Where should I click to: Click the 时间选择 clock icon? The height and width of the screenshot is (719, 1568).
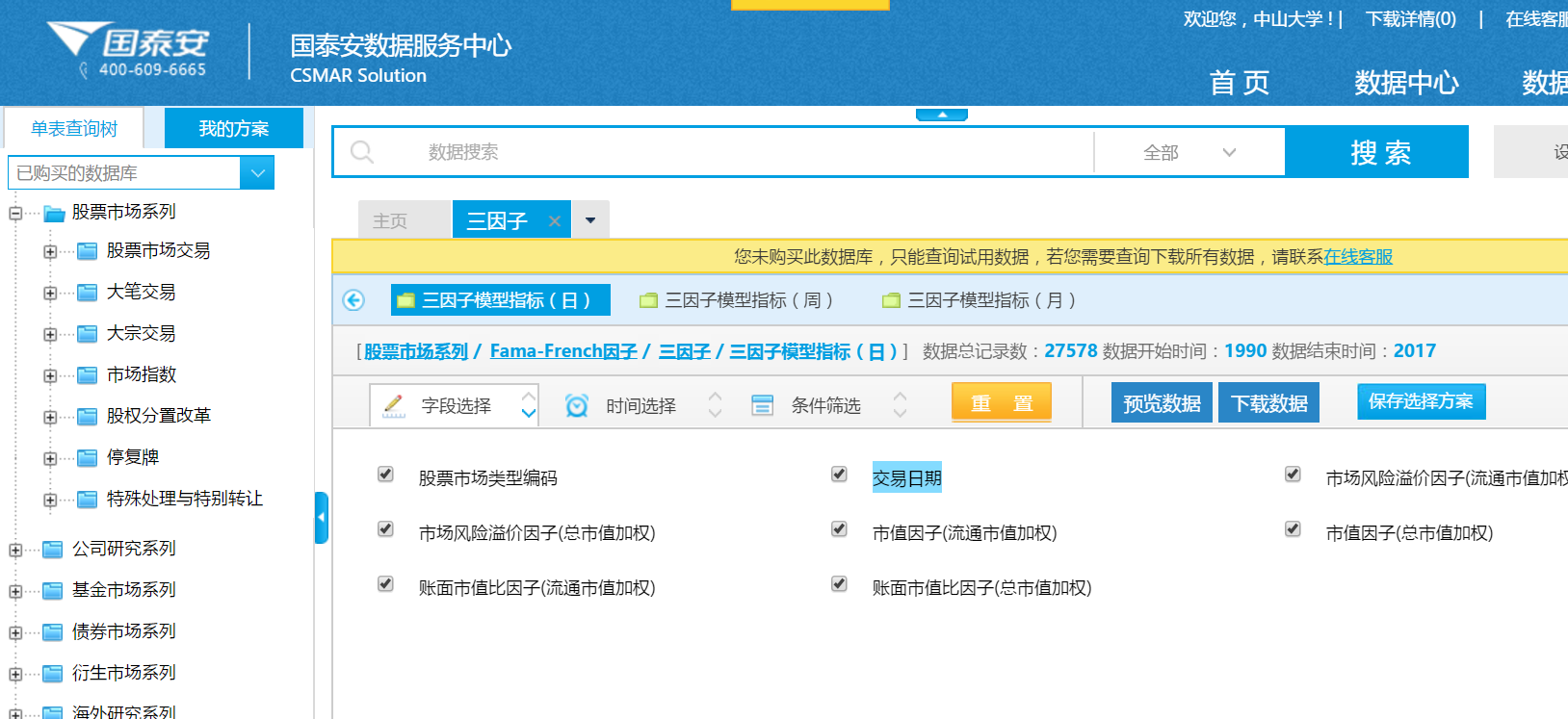point(577,406)
